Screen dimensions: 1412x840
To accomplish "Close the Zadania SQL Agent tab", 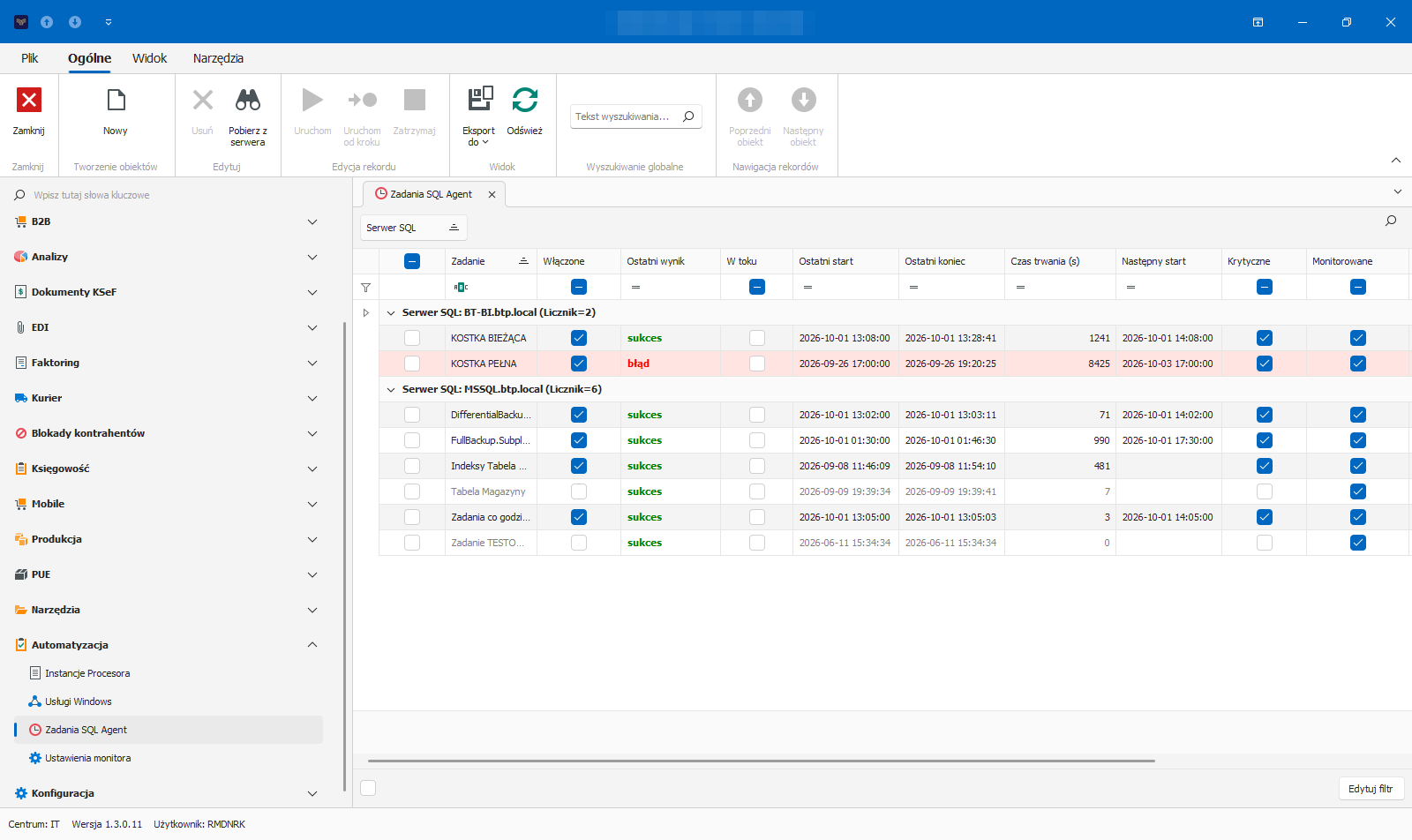I will [492, 194].
